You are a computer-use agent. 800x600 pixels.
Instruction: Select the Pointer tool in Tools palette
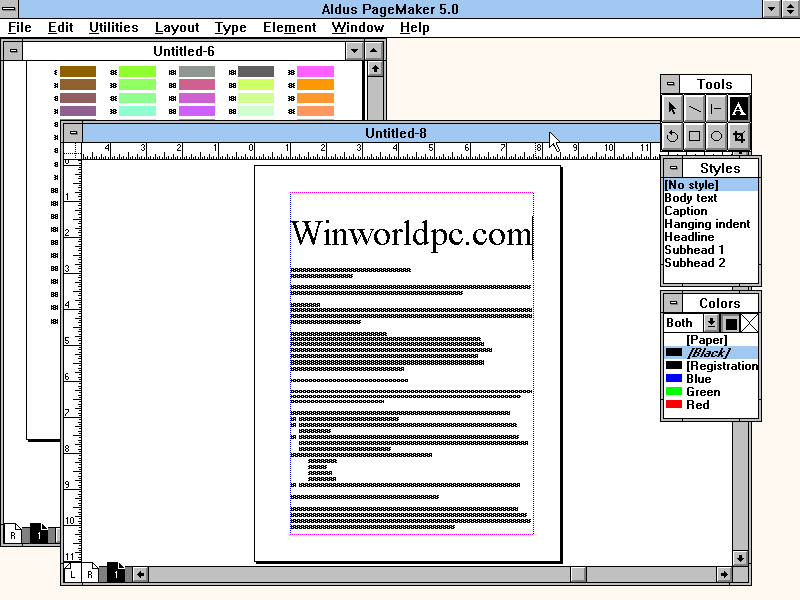tap(672, 108)
